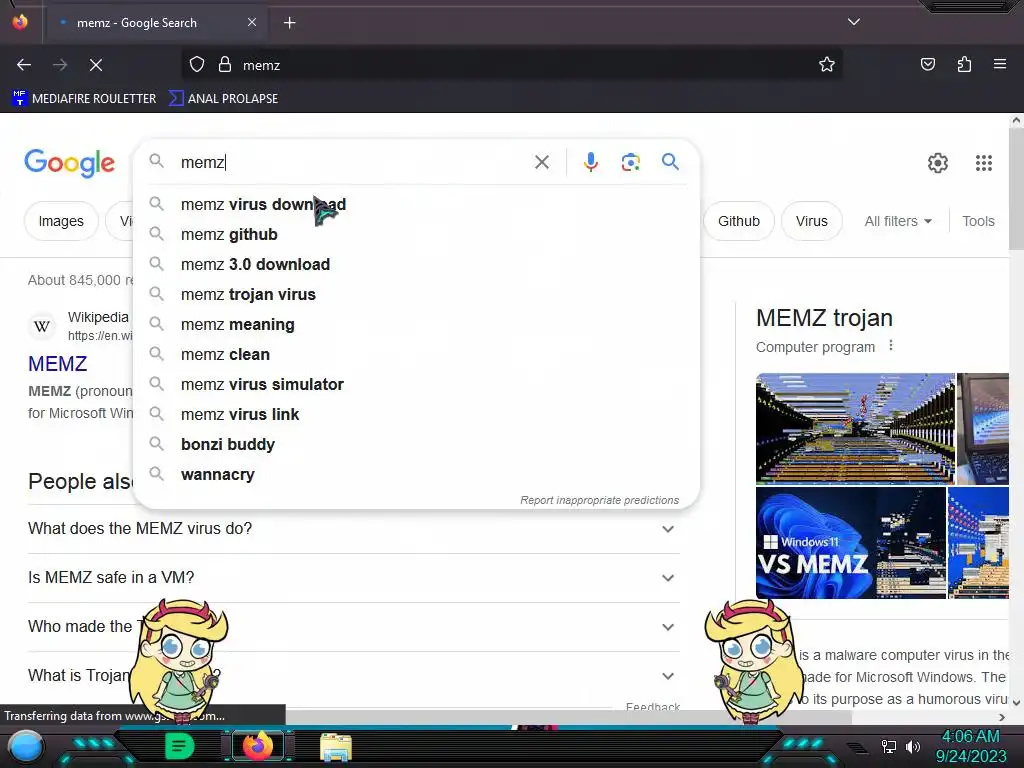
Task: Click the blue magnifier search button
Action: (x=670, y=161)
